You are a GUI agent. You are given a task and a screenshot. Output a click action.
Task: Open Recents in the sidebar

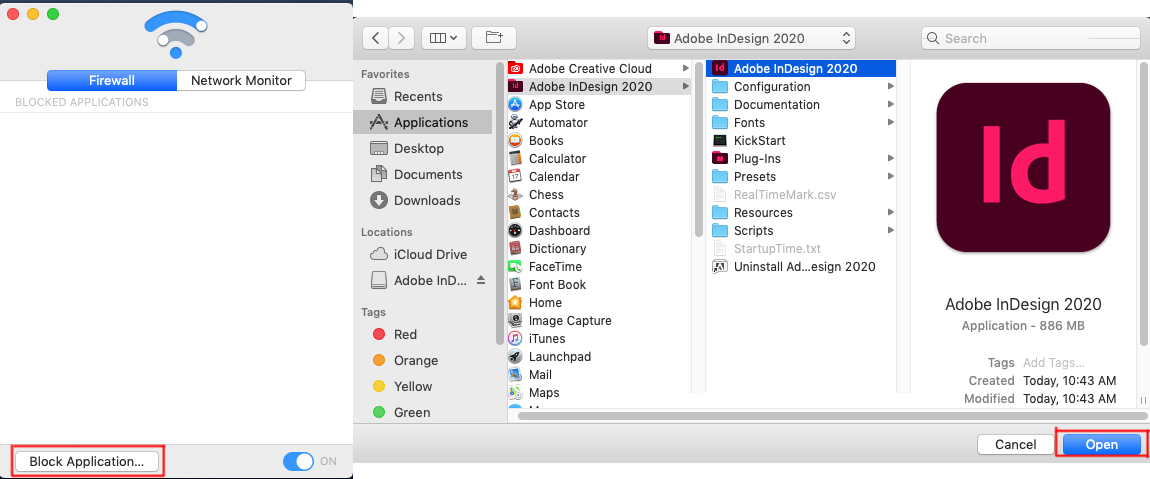(418, 97)
